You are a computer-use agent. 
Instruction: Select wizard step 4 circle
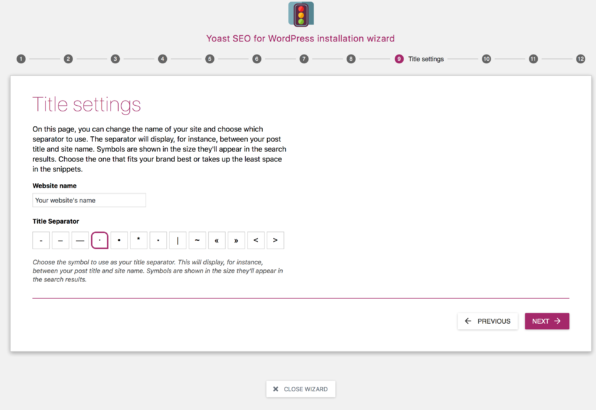(162, 59)
